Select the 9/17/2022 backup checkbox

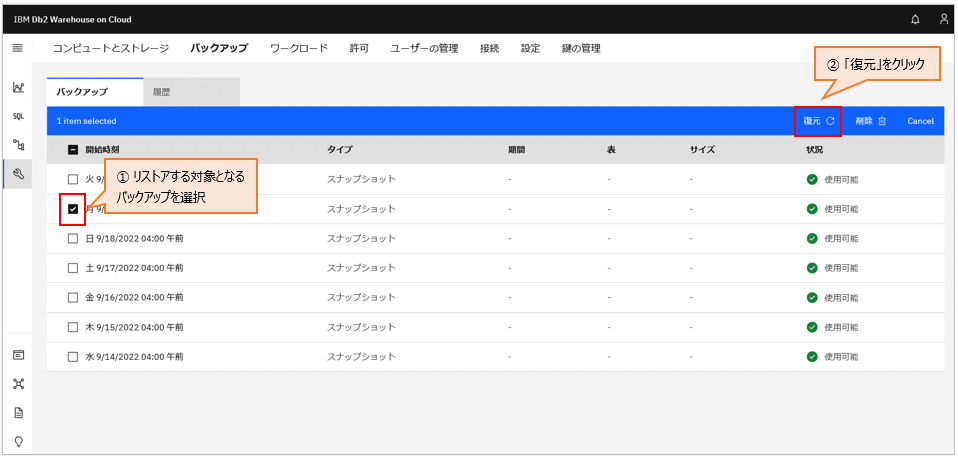pos(73,268)
